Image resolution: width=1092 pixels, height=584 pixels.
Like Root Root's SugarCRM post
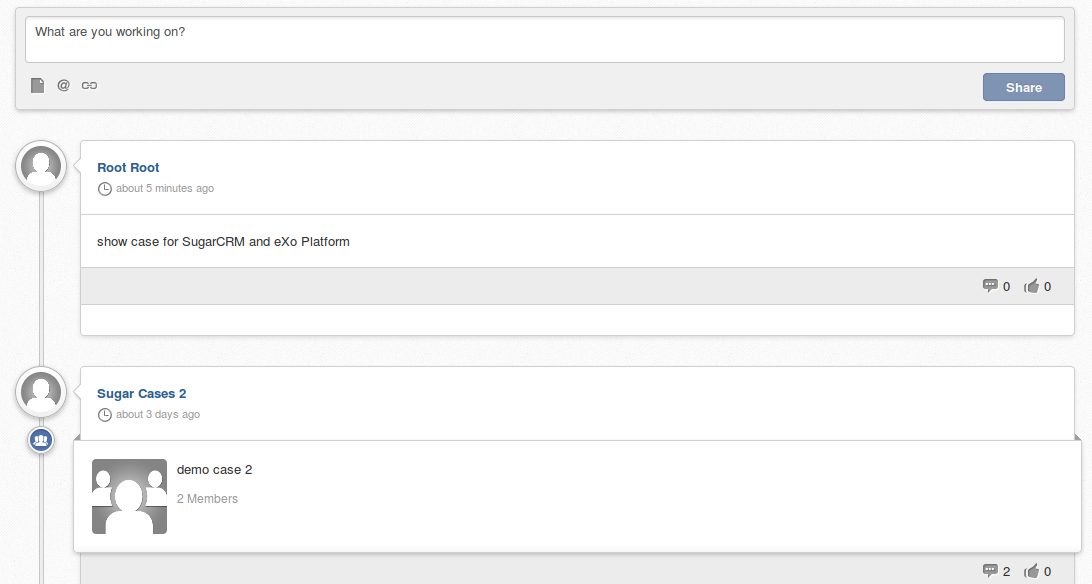tap(1038, 286)
